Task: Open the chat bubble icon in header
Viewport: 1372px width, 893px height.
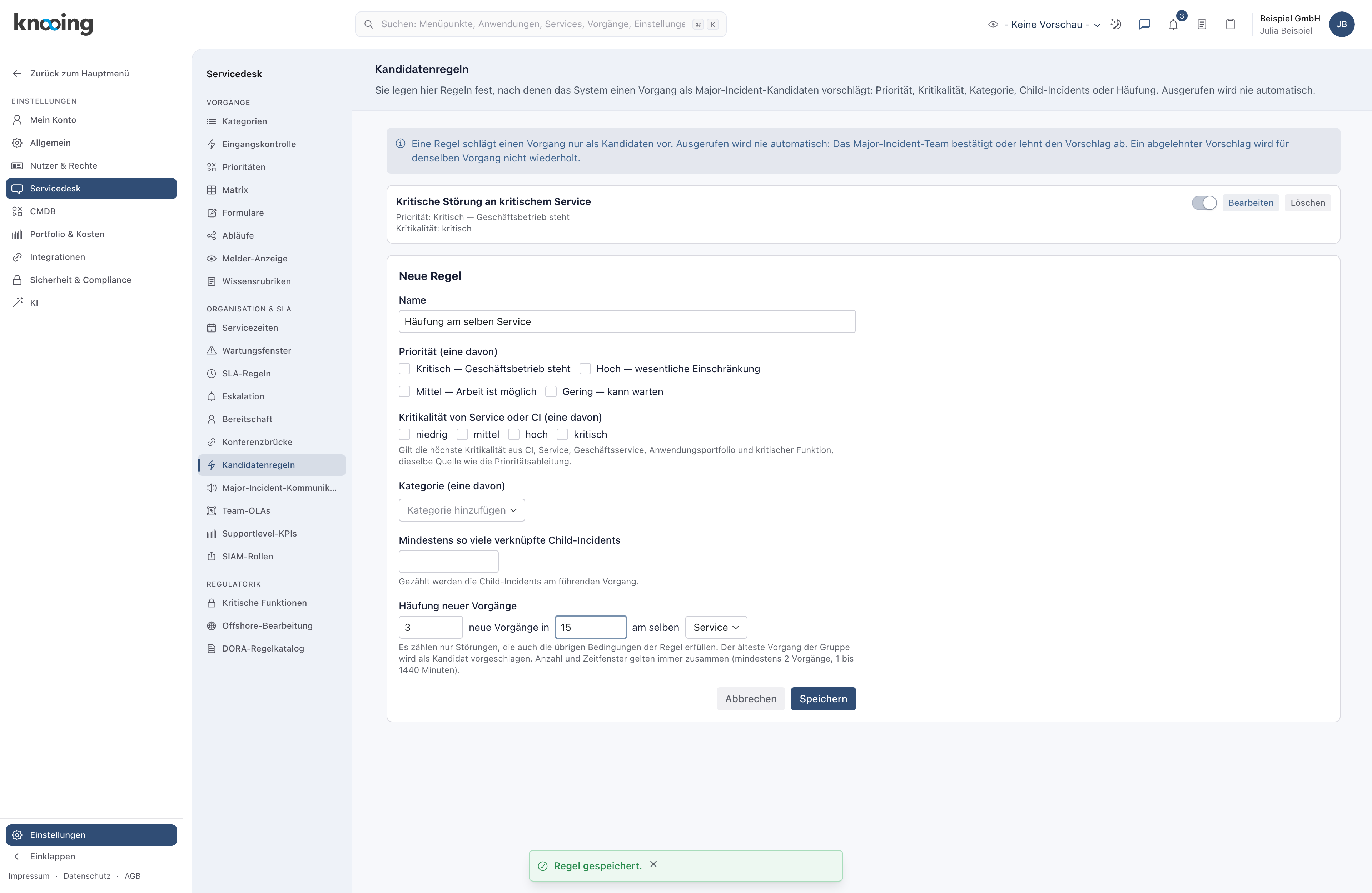Action: pos(1144,24)
